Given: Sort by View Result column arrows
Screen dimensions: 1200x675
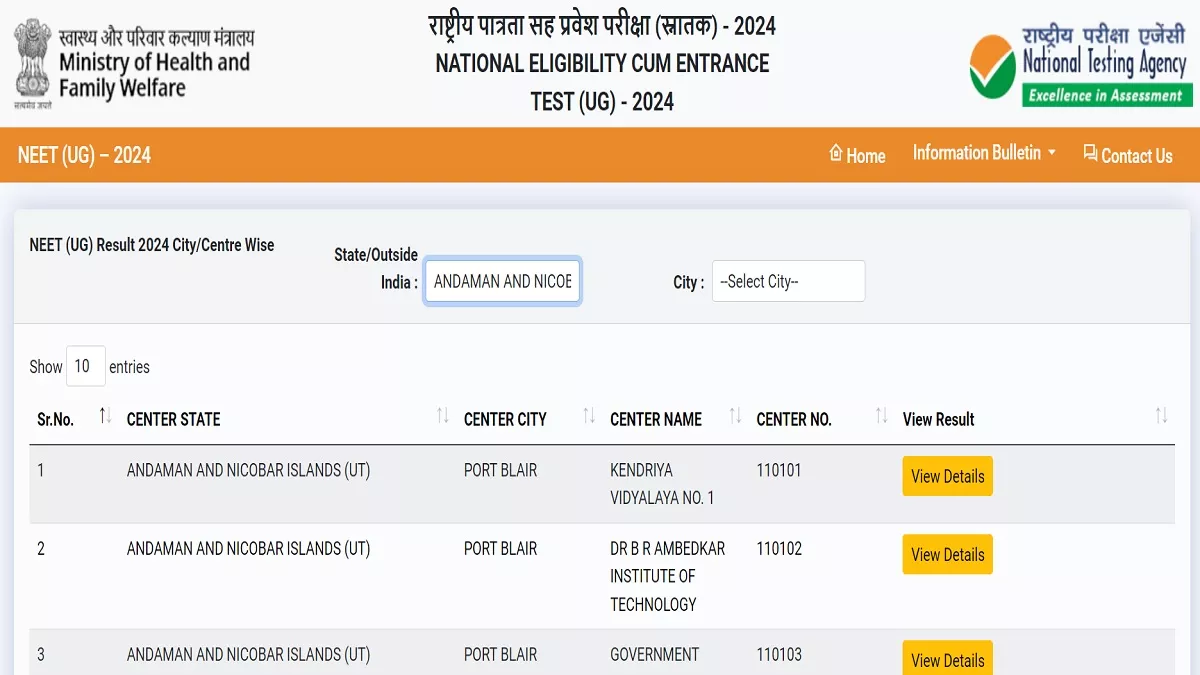Looking at the screenshot, I should pos(1161,416).
